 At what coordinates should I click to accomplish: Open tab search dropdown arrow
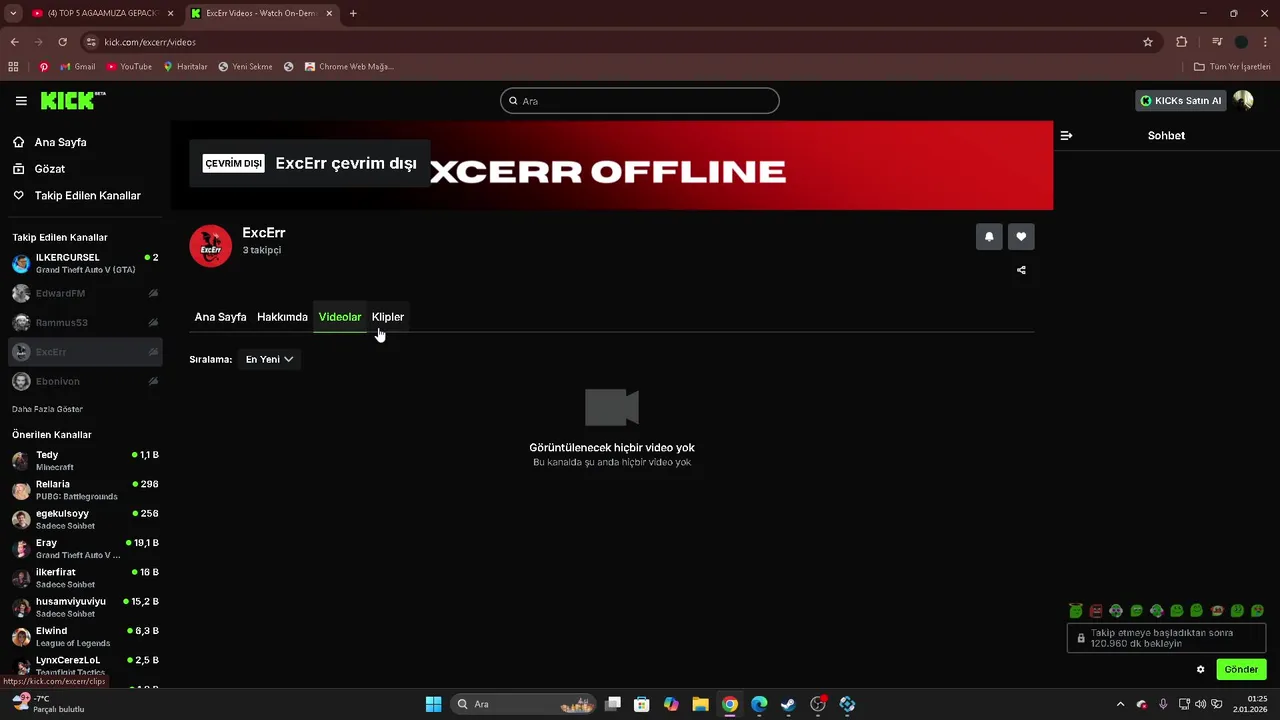[13, 13]
